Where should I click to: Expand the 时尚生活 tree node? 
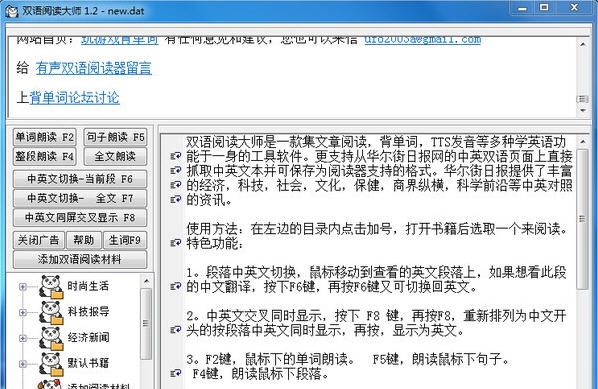tap(23, 286)
